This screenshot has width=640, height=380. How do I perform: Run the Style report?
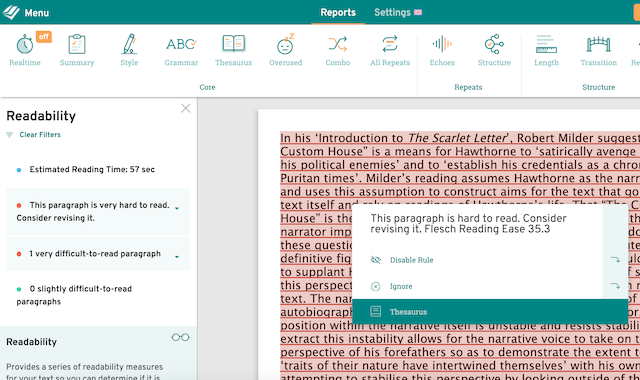click(x=129, y=50)
